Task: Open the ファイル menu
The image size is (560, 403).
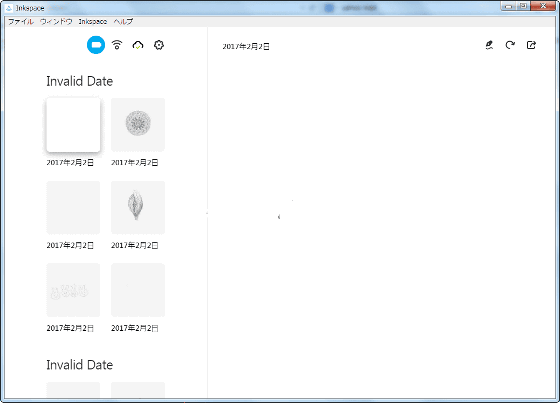Action: pyautogui.click(x=21, y=21)
